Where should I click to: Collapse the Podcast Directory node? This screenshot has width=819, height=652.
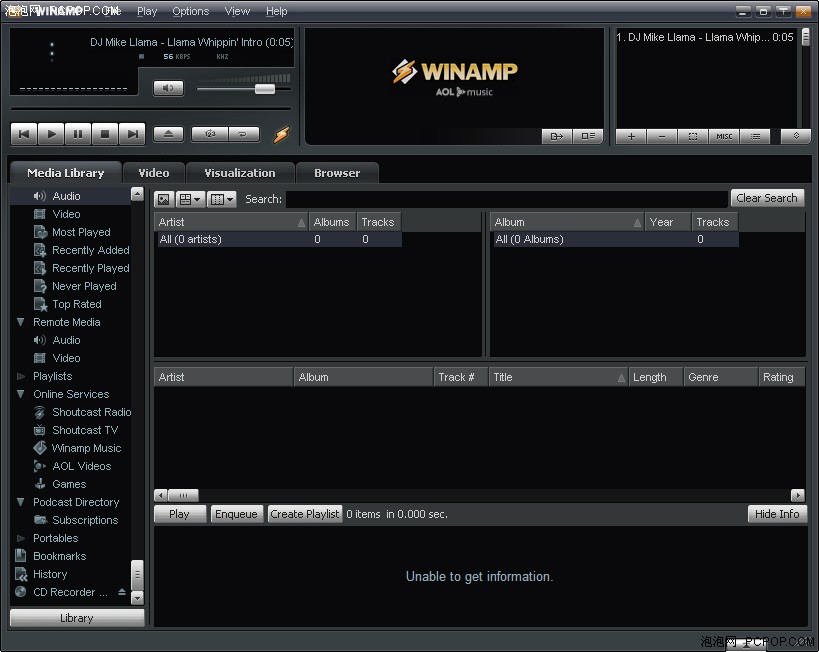pyautogui.click(x=21, y=502)
